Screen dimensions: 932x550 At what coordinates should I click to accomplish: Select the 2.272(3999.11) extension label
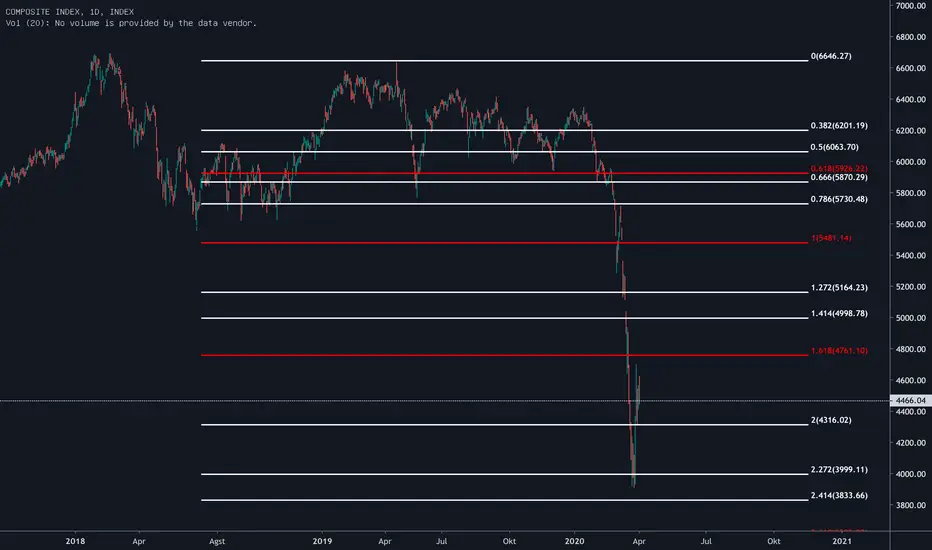click(839, 469)
